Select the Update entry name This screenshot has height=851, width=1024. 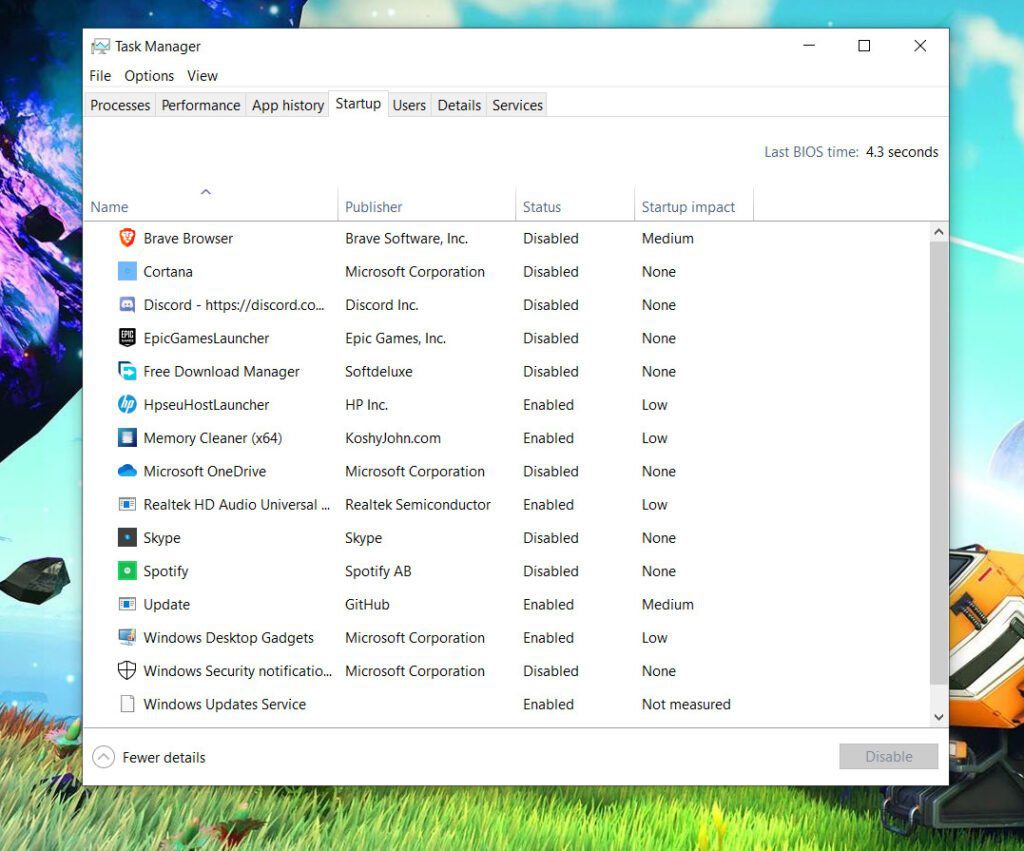[x=167, y=605]
